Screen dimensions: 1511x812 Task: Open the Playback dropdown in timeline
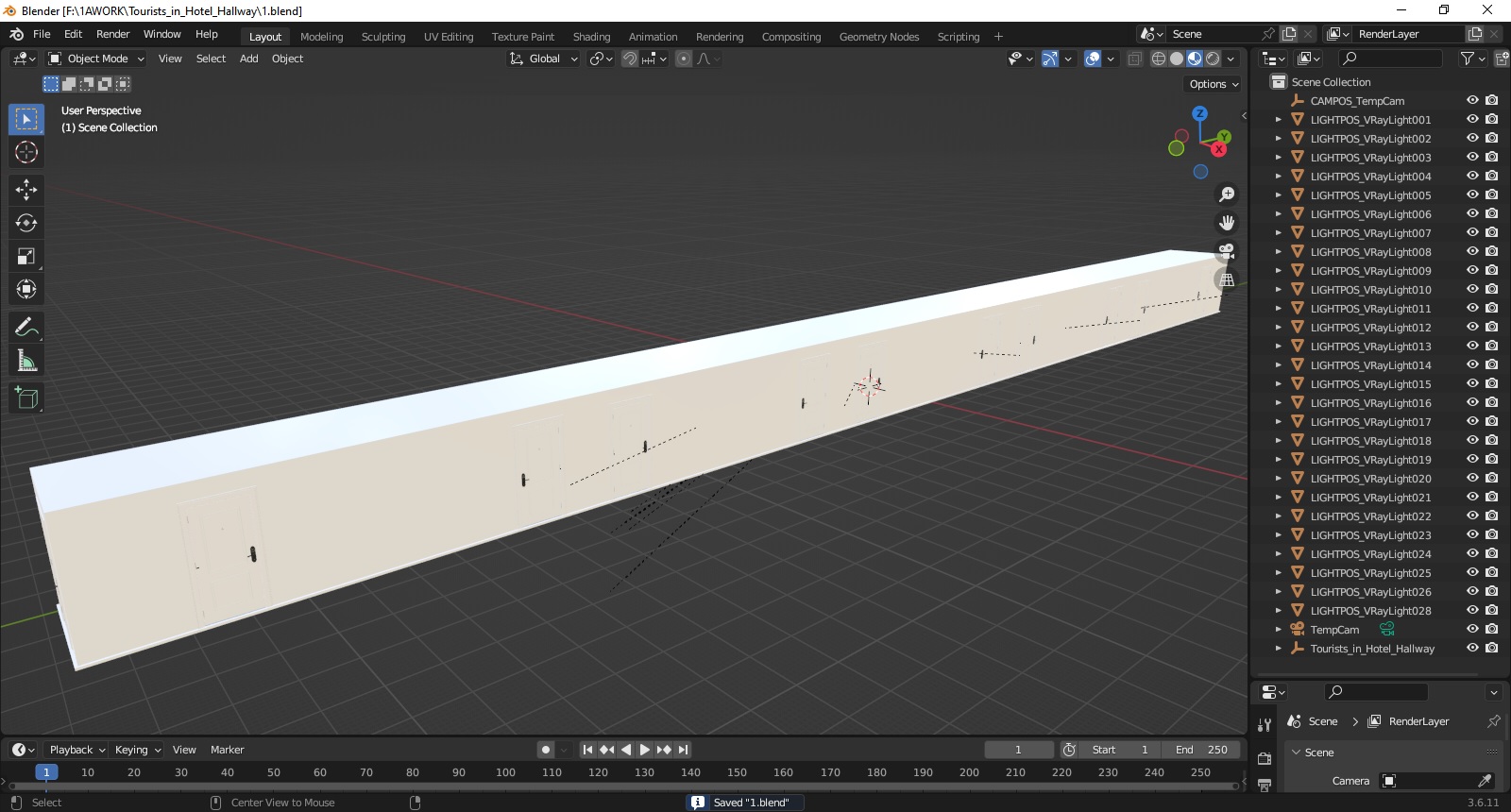pyautogui.click(x=76, y=750)
